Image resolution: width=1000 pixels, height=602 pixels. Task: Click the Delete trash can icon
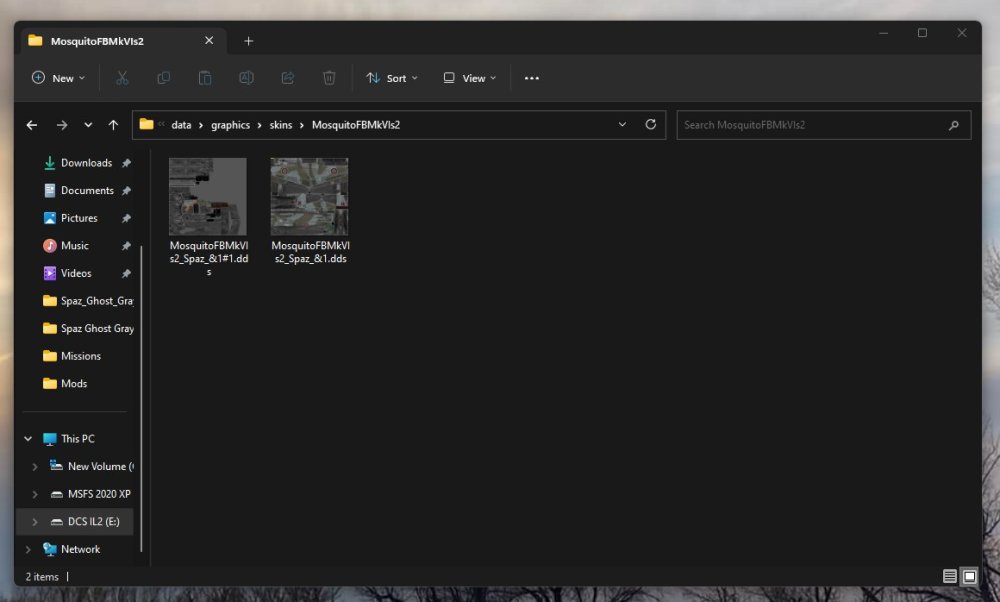(x=329, y=78)
